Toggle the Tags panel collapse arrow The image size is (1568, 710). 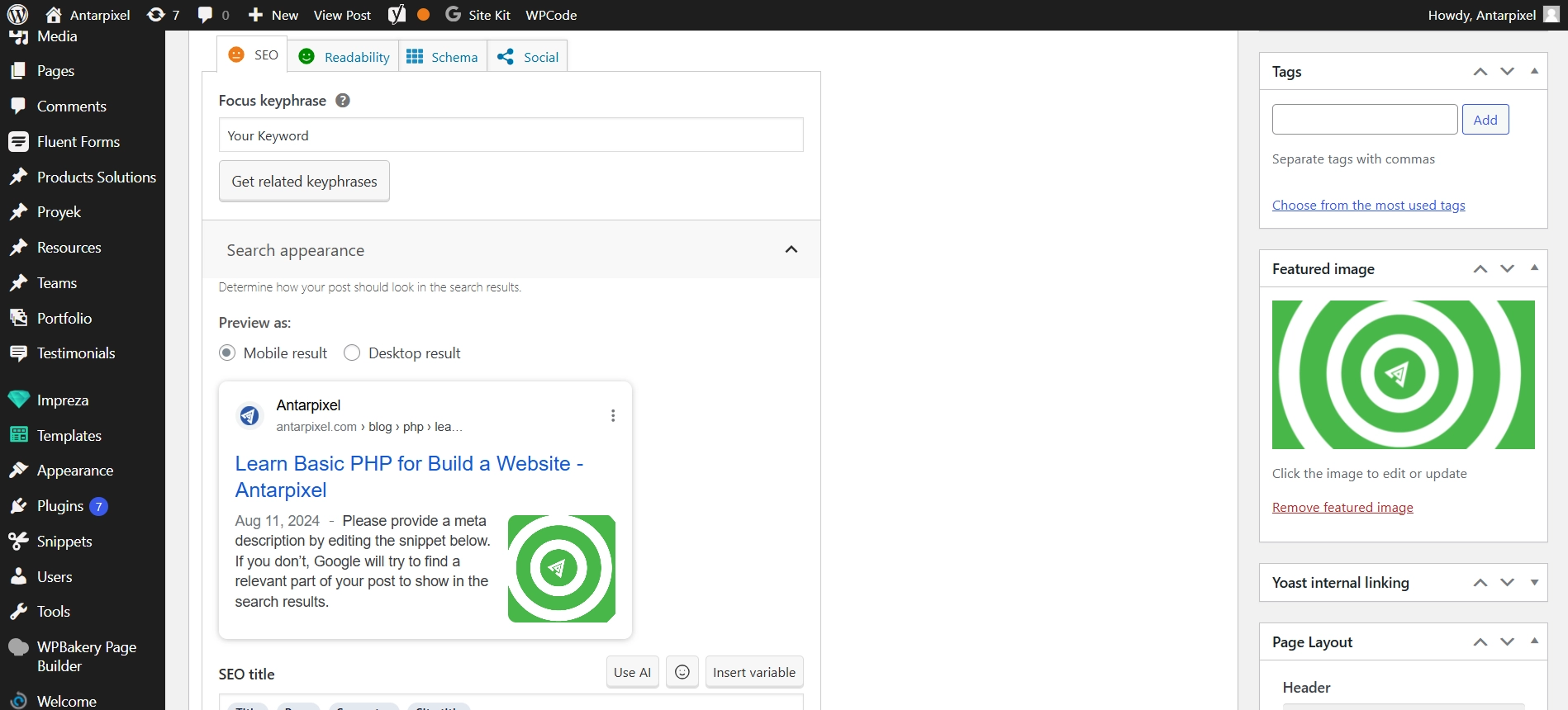(1534, 72)
